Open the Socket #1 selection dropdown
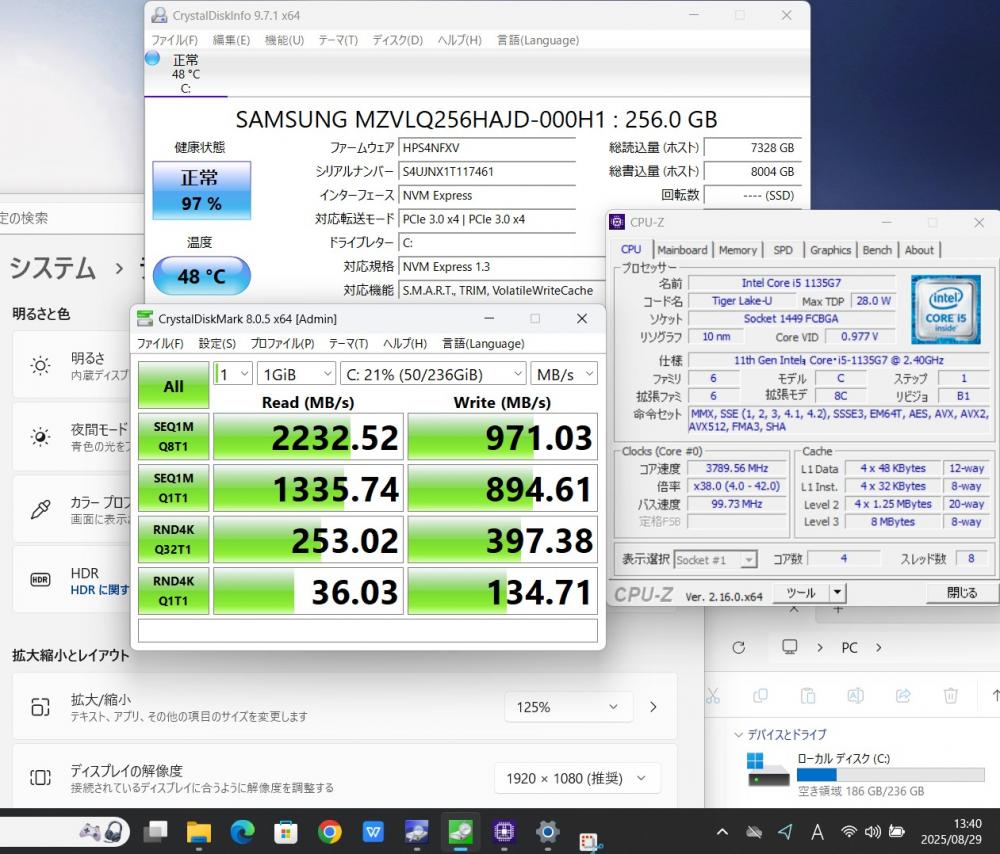The image size is (1000, 854). 716,560
